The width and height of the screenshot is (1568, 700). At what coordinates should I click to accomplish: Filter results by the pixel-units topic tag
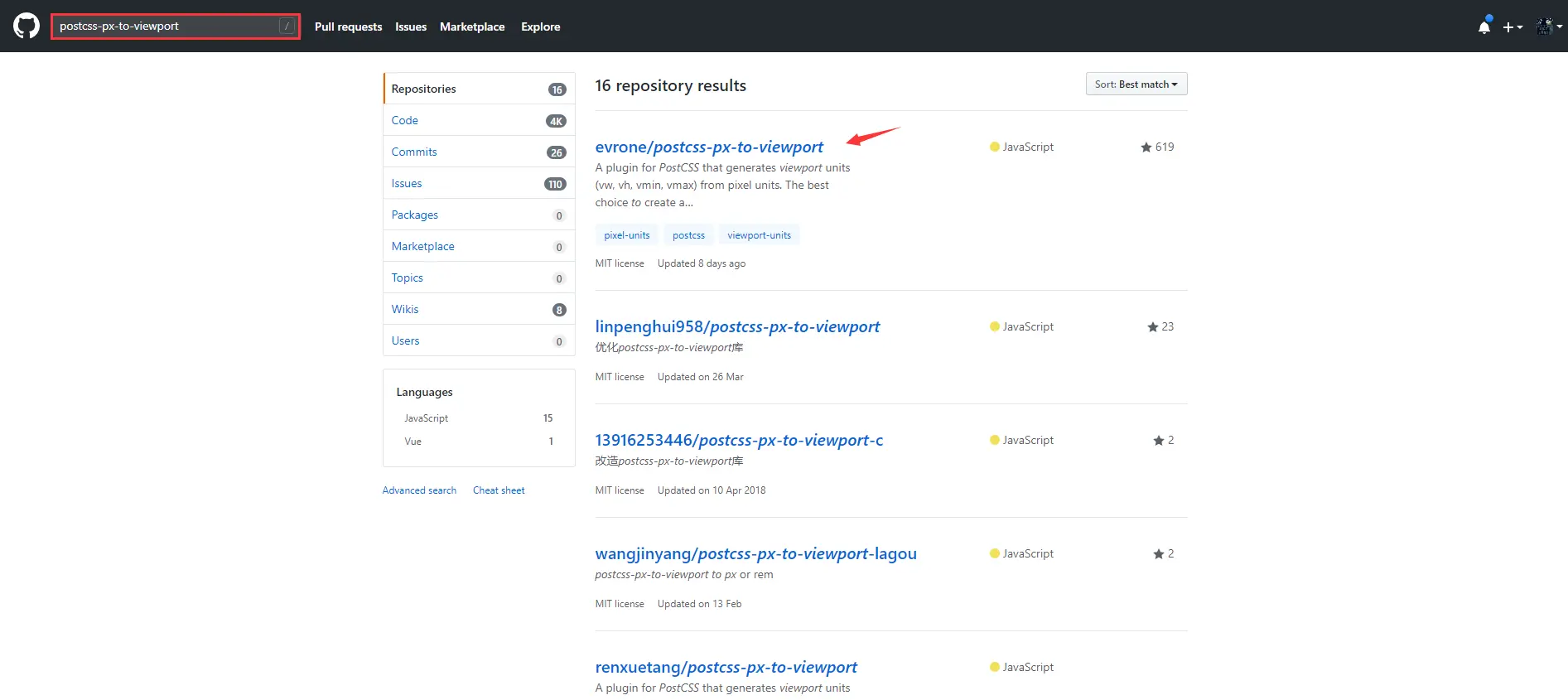627,235
